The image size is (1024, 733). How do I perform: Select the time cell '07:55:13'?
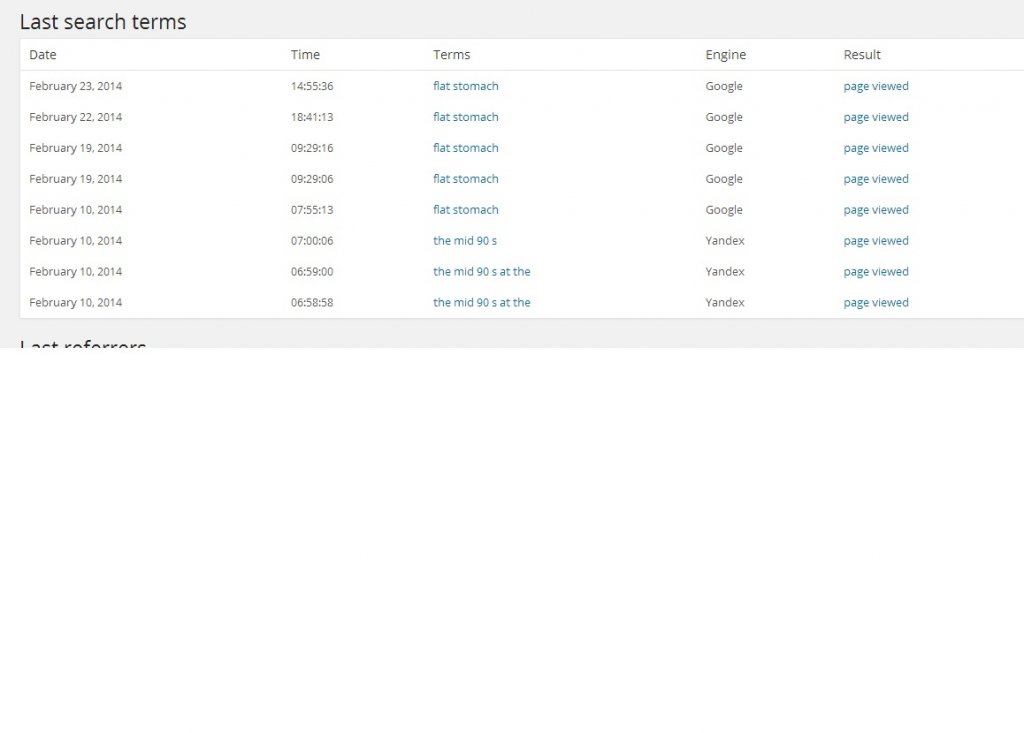(312, 210)
